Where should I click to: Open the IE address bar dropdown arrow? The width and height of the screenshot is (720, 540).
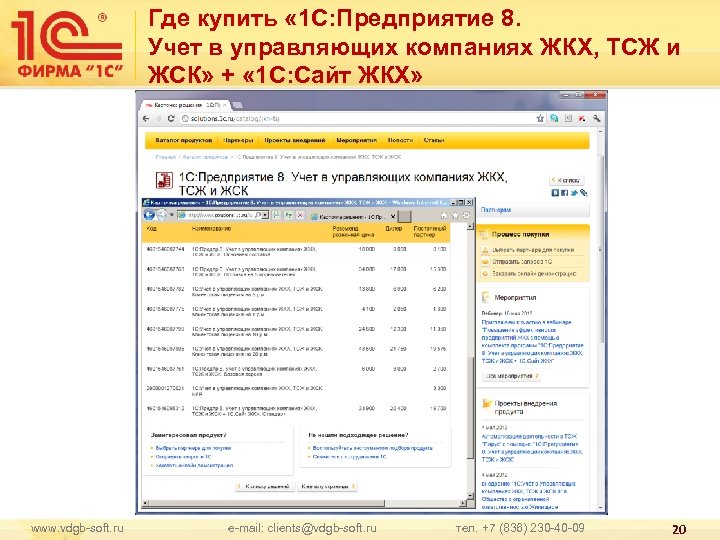click(265, 215)
